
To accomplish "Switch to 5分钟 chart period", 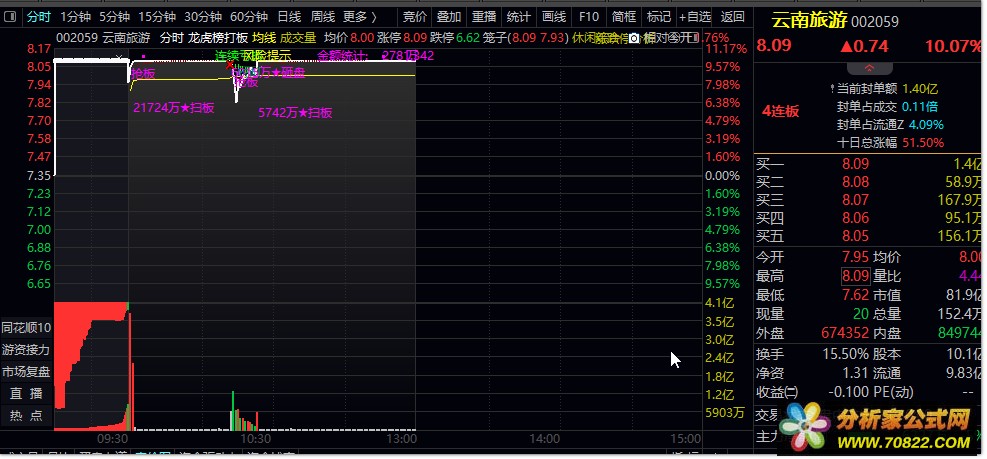I will click(115, 17).
